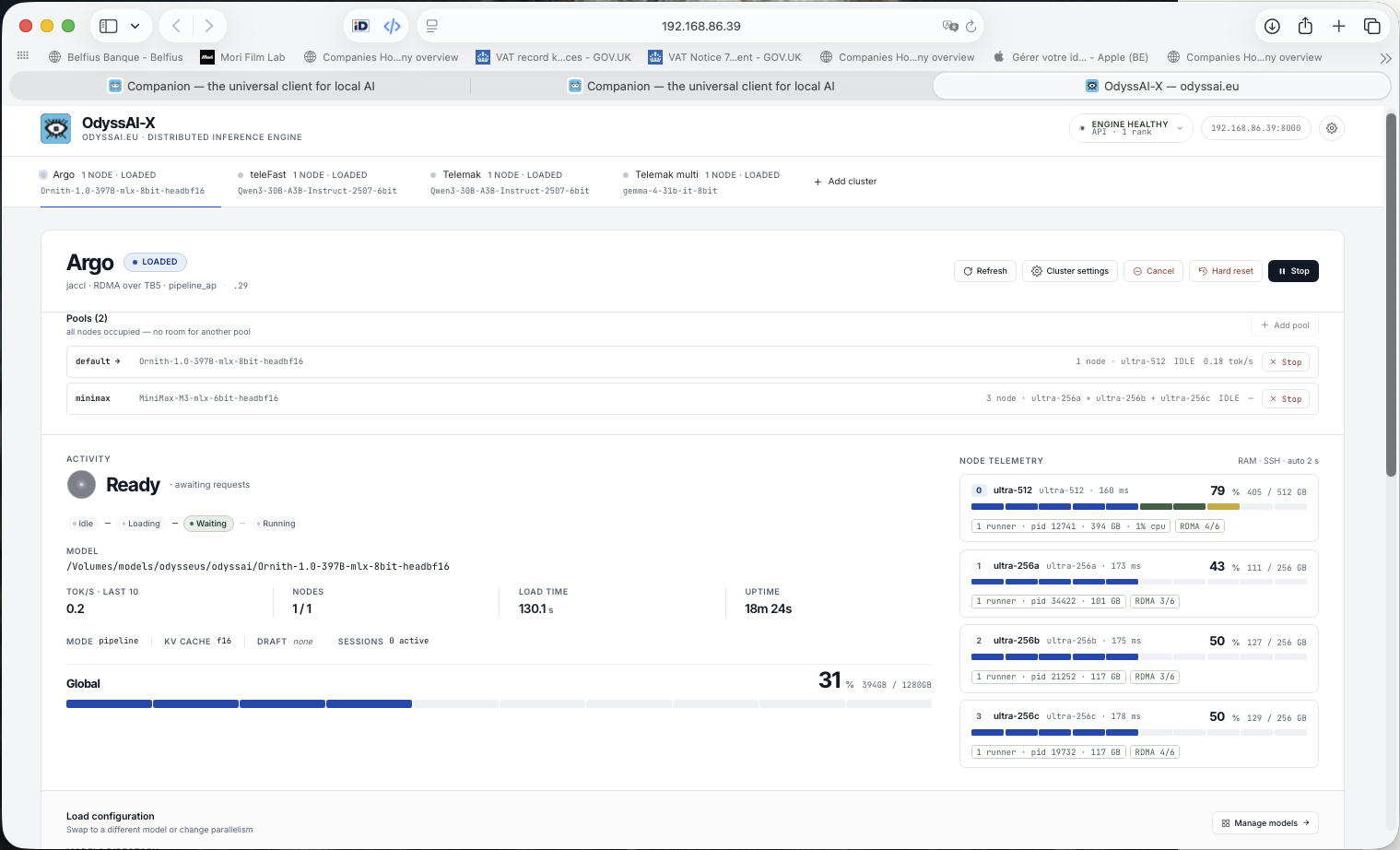Screen dimensions: 1400x850
Task: Open the Apple ID bookmark
Action: [1070, 57]
